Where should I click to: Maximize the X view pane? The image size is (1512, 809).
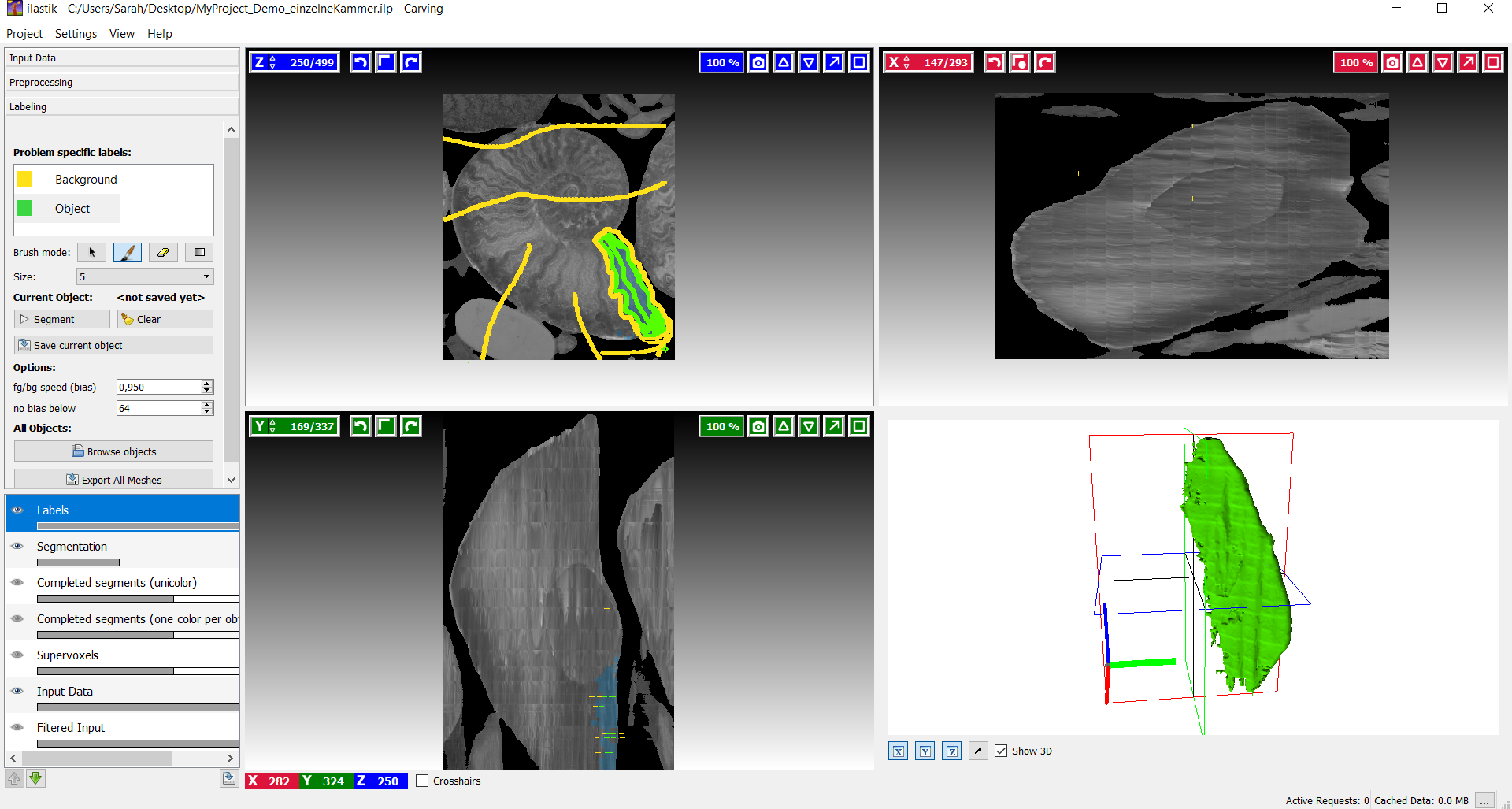click(x=1493, y=62)
